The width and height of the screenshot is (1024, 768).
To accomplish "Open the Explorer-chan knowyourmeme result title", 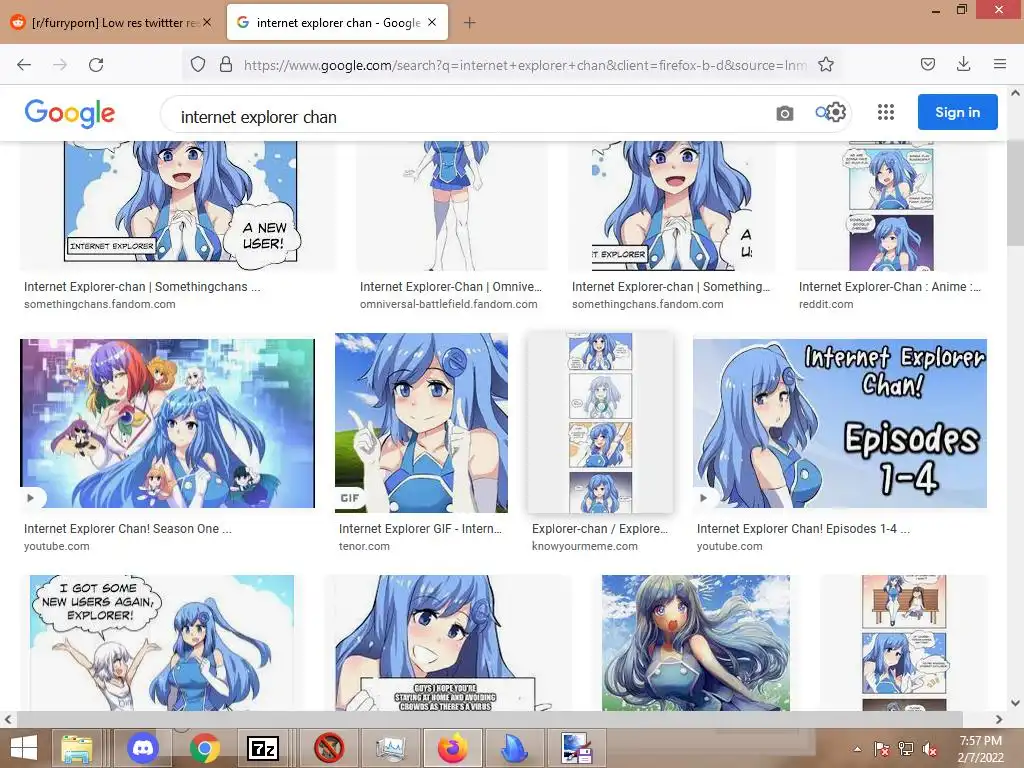I will point(600,529).
